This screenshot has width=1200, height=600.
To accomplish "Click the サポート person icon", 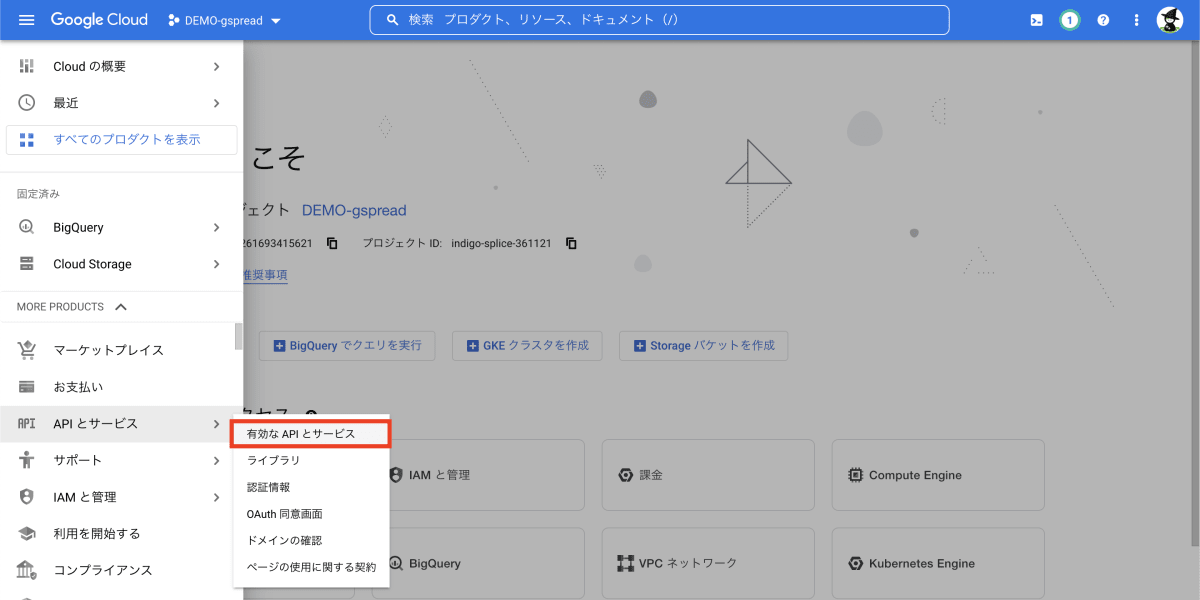I will pos(27,460).
